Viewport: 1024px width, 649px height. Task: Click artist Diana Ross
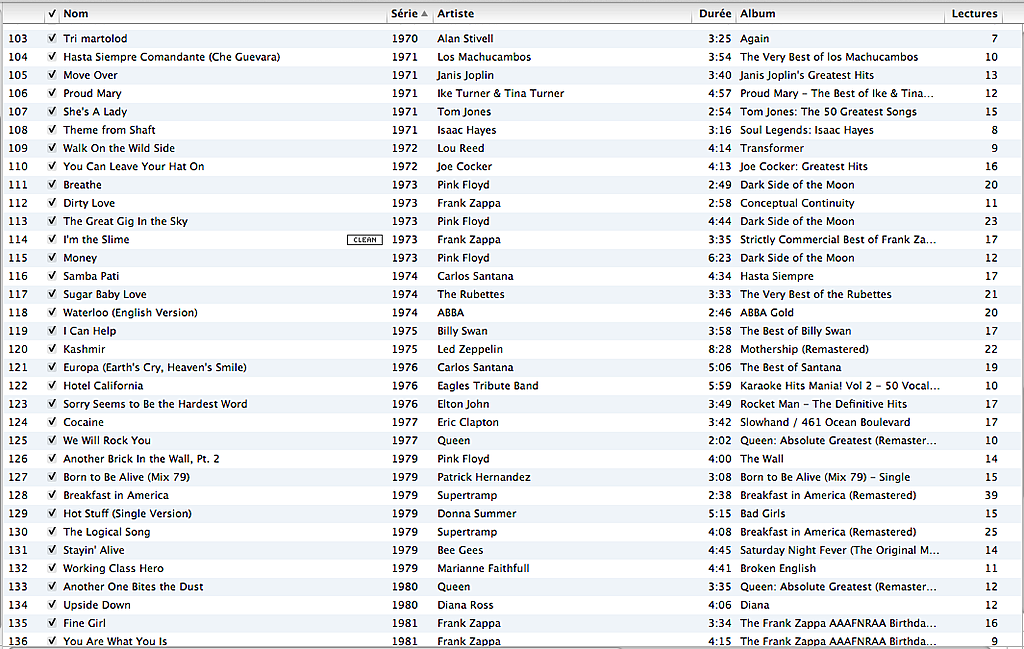[465, 605]
